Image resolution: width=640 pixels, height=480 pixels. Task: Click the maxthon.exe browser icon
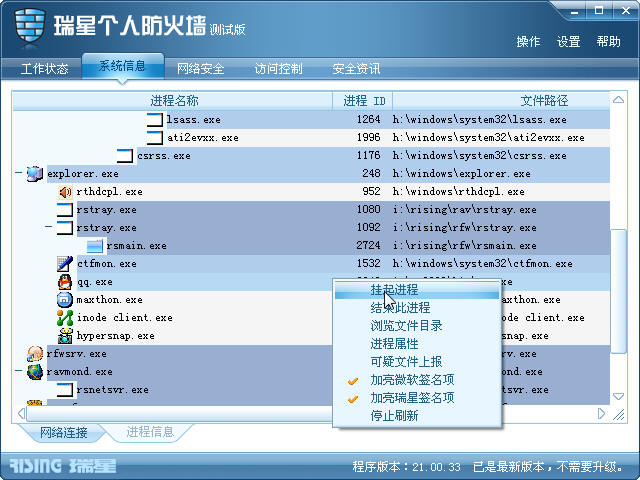pyautogui.click(x=65, y=300)
